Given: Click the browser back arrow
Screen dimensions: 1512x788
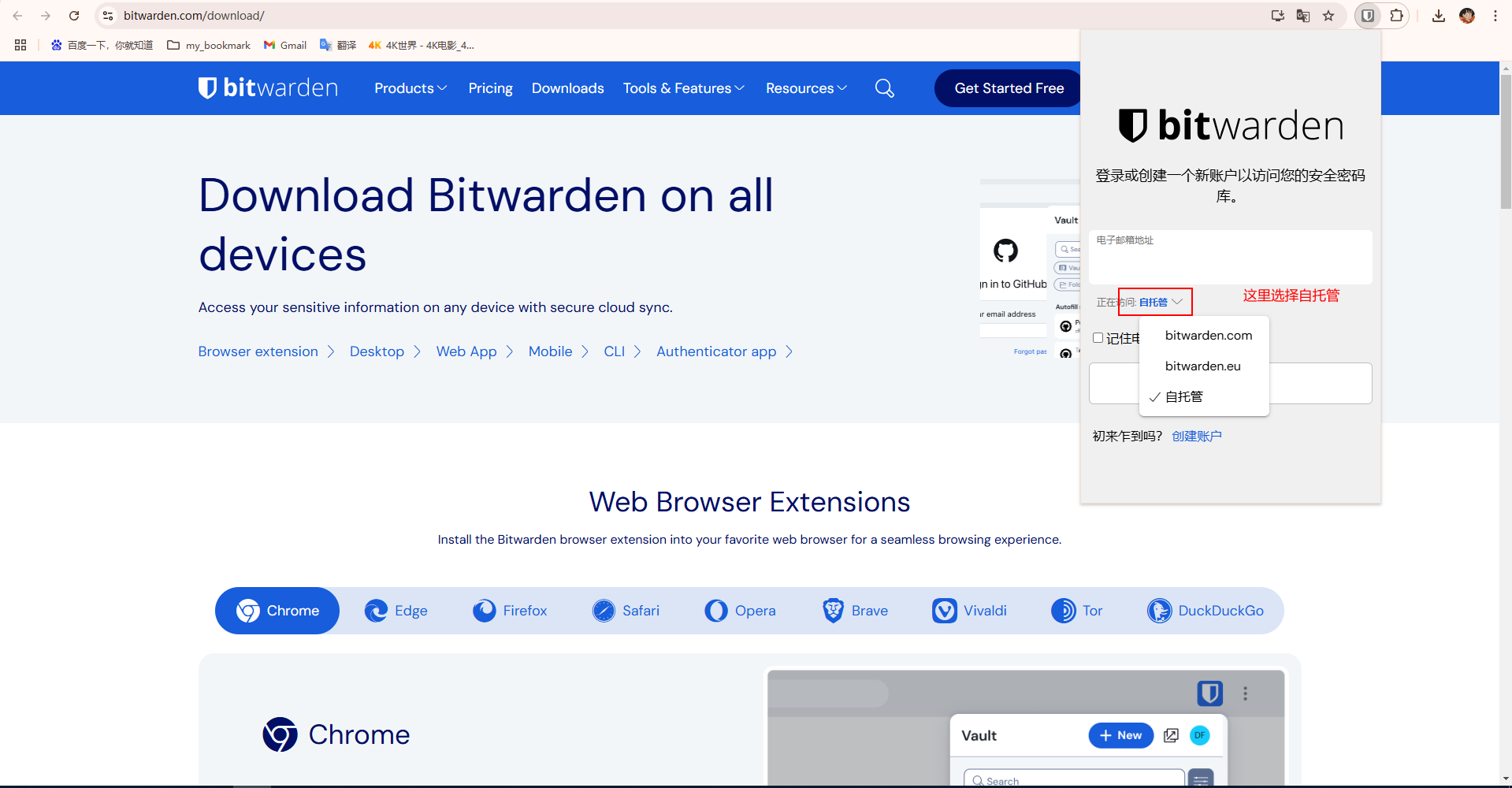Looking at the screenshot, I should click(17, 16).
